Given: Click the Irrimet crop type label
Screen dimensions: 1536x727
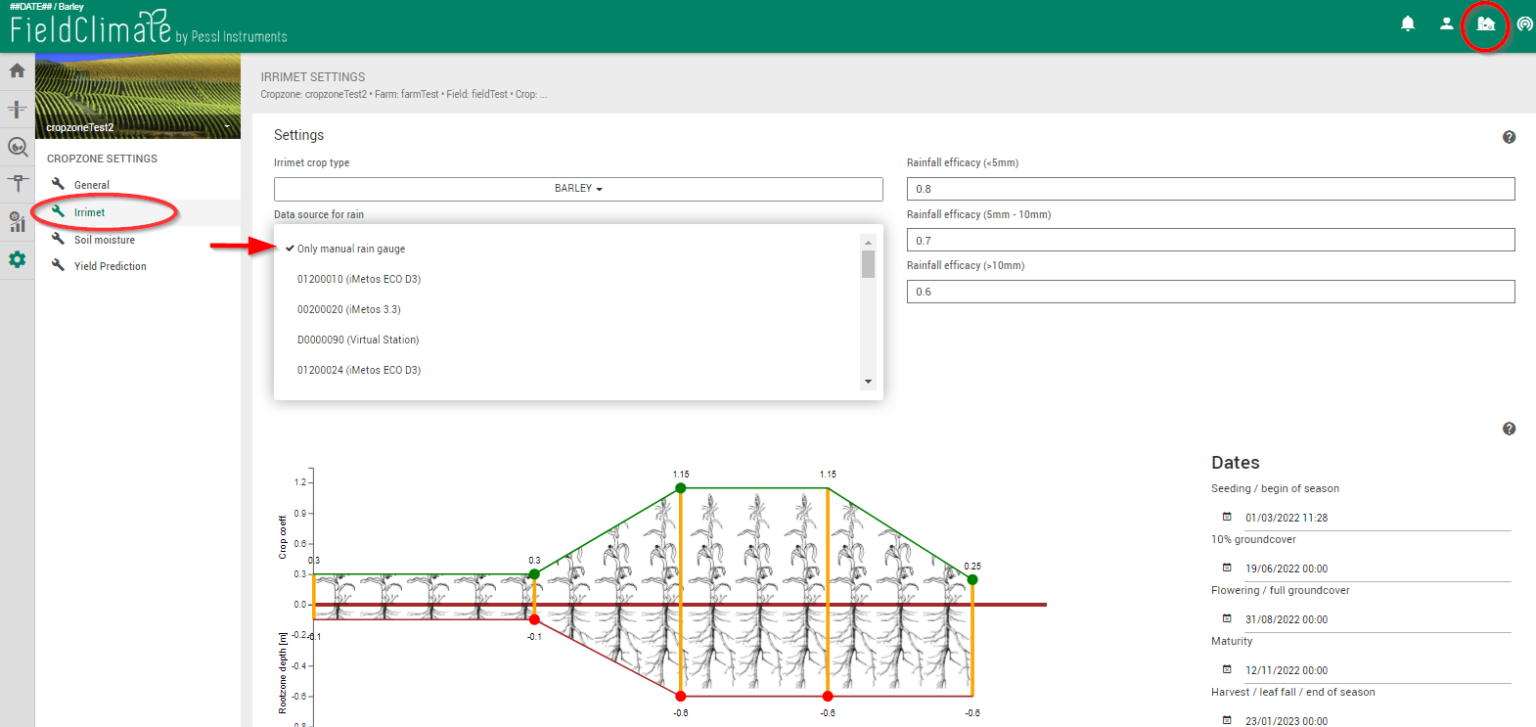Looking at the screenshot, I should tap(312, 163).
